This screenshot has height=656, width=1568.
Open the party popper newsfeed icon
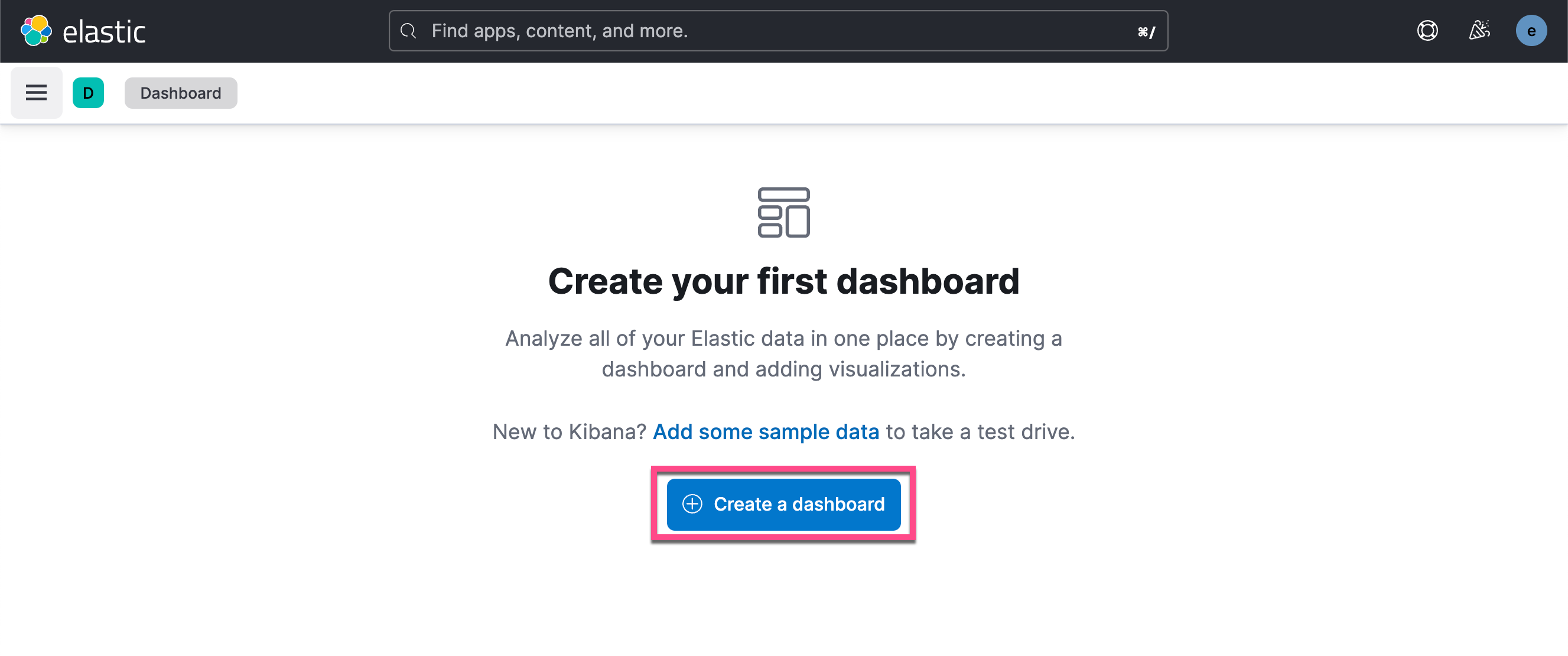click(1479, 31)
